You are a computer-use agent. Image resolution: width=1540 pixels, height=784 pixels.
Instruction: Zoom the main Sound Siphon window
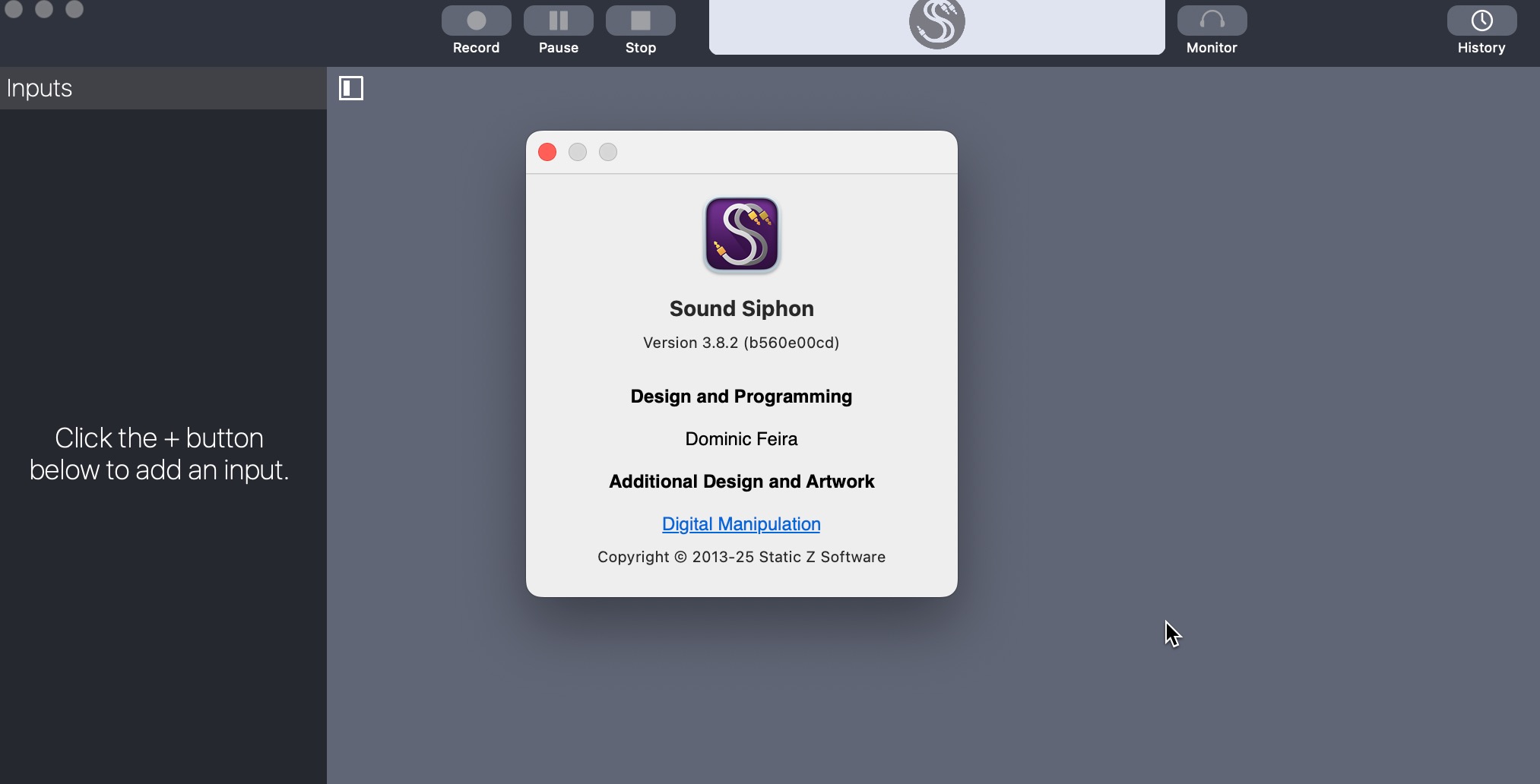click(x=74, y=8)
